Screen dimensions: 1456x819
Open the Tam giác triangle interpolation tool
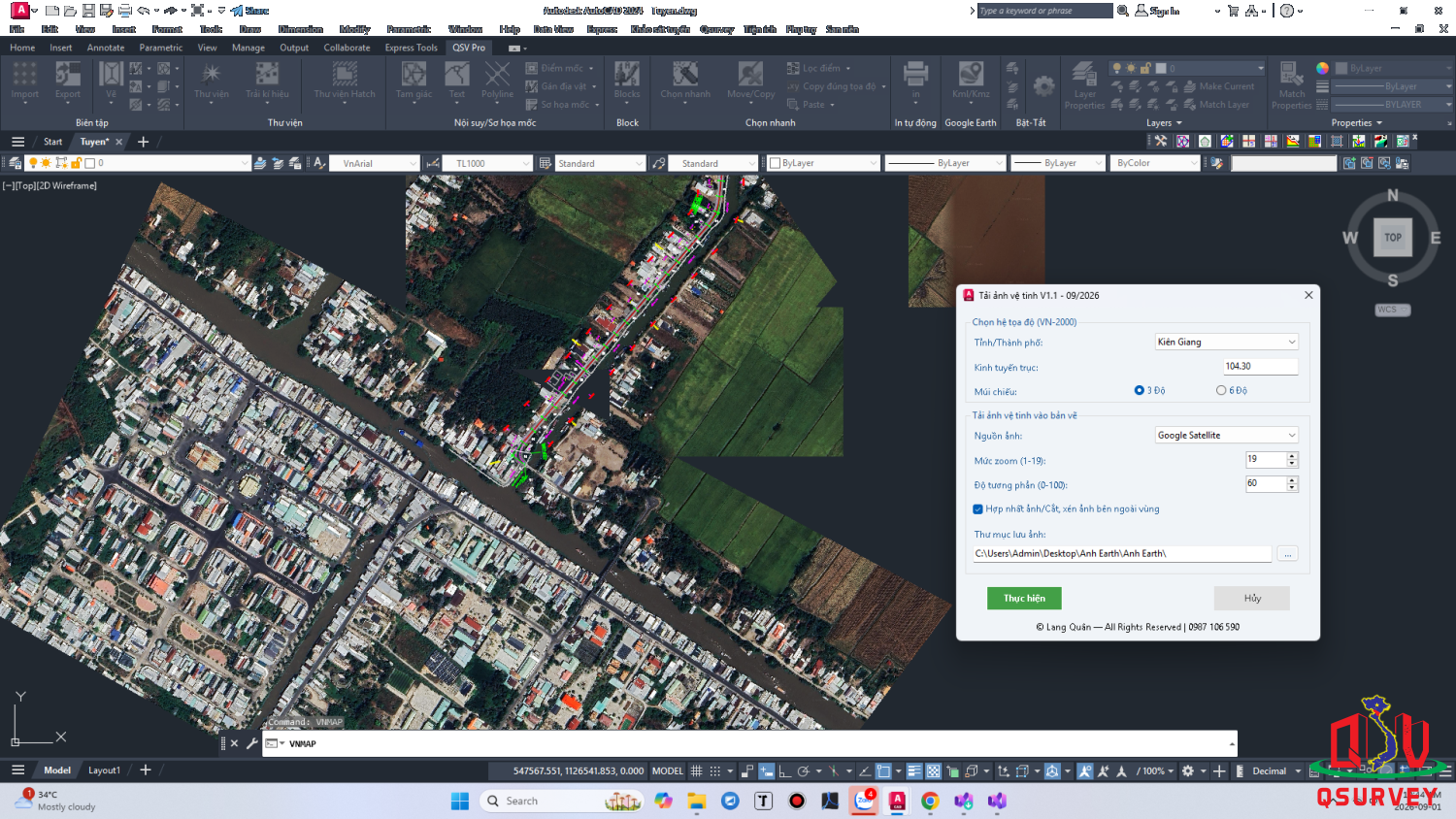tap(414, 81)
